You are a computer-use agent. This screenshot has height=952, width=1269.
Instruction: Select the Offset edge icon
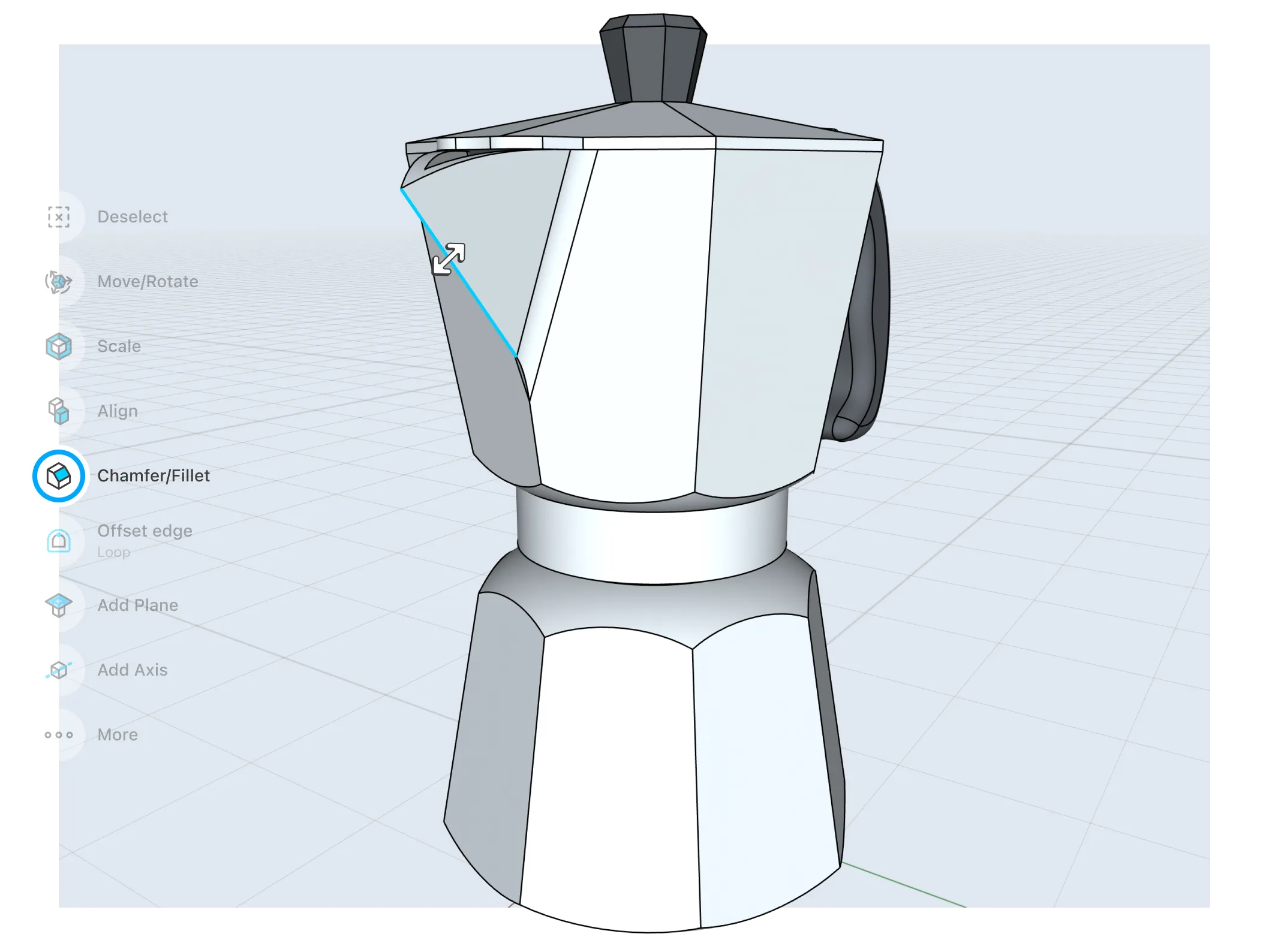pos(58,541)
